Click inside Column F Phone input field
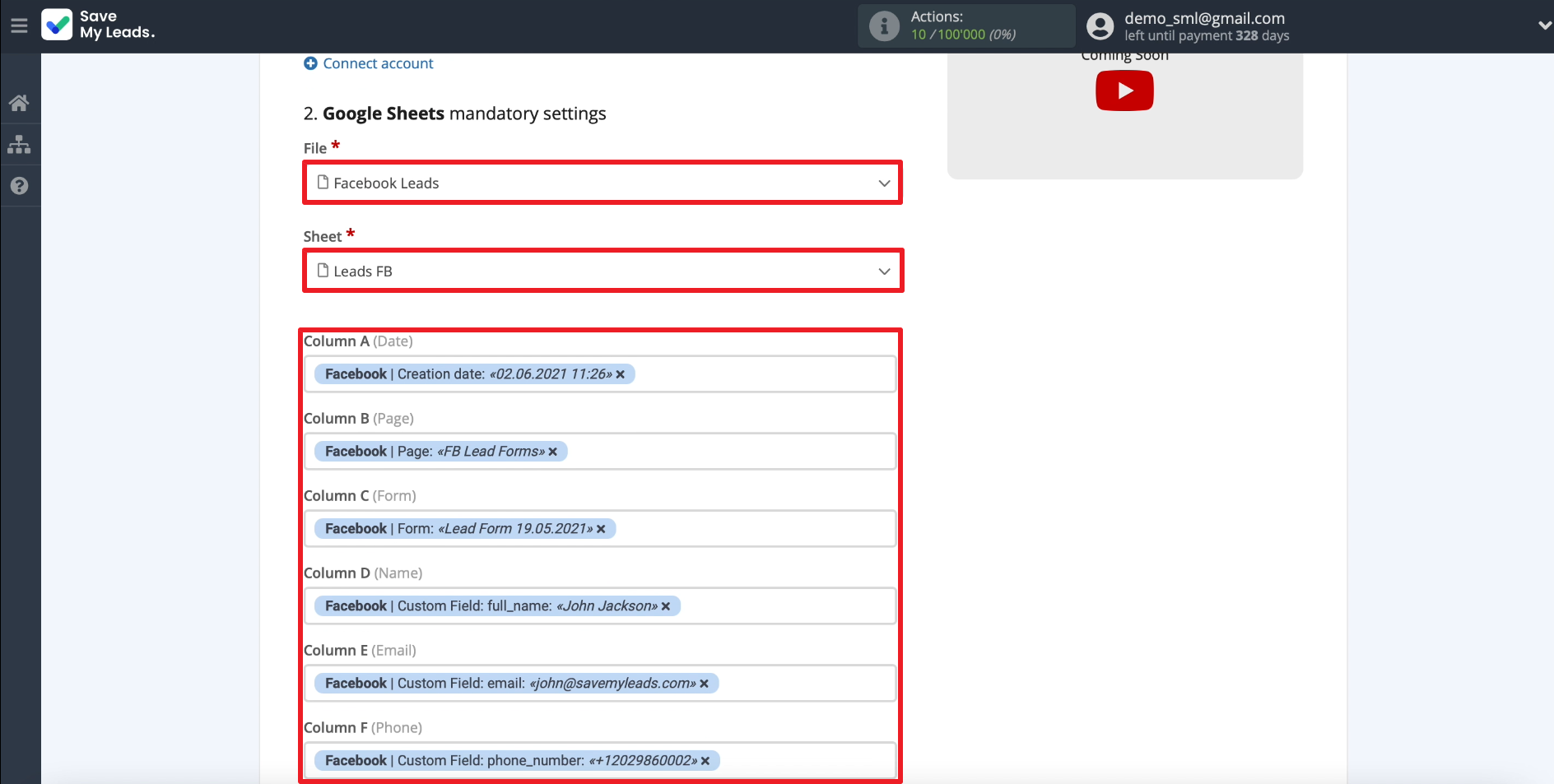Viewport: 1554px width, 784px height. click(x=600, y=761)
